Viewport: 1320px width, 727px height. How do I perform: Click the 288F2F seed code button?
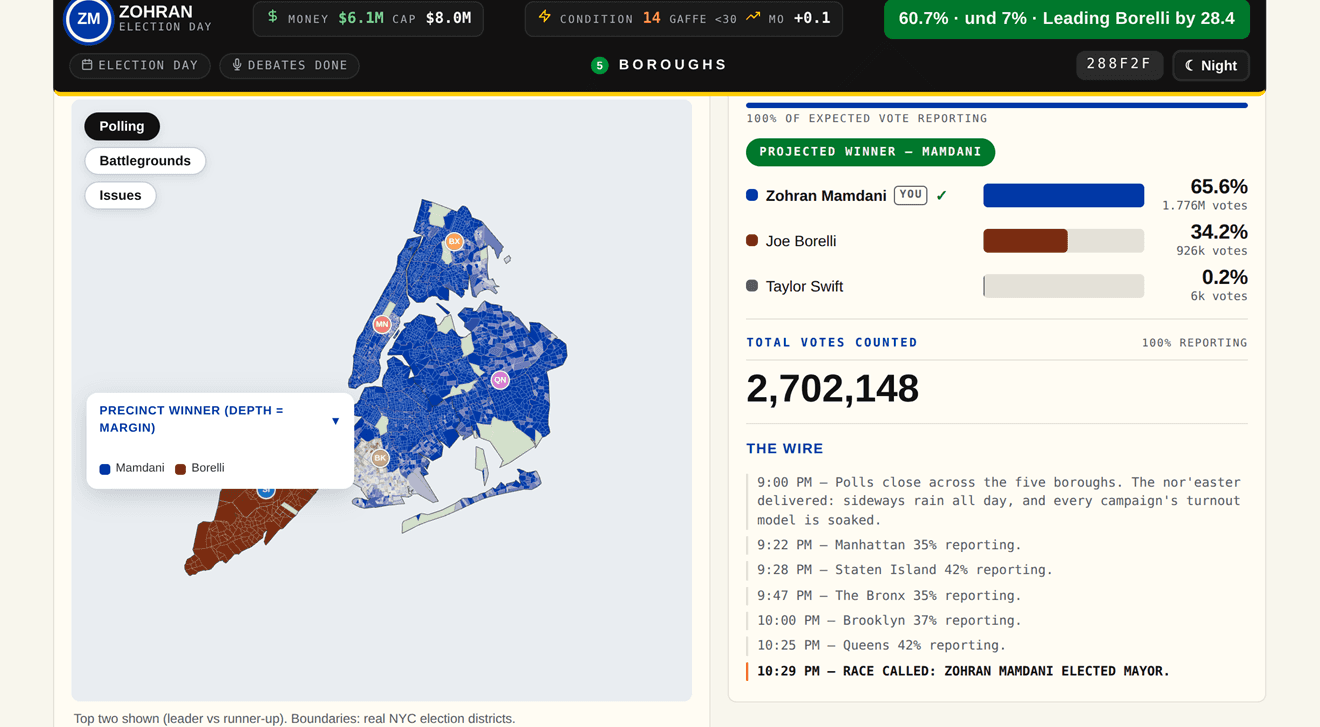[1119, 65]
